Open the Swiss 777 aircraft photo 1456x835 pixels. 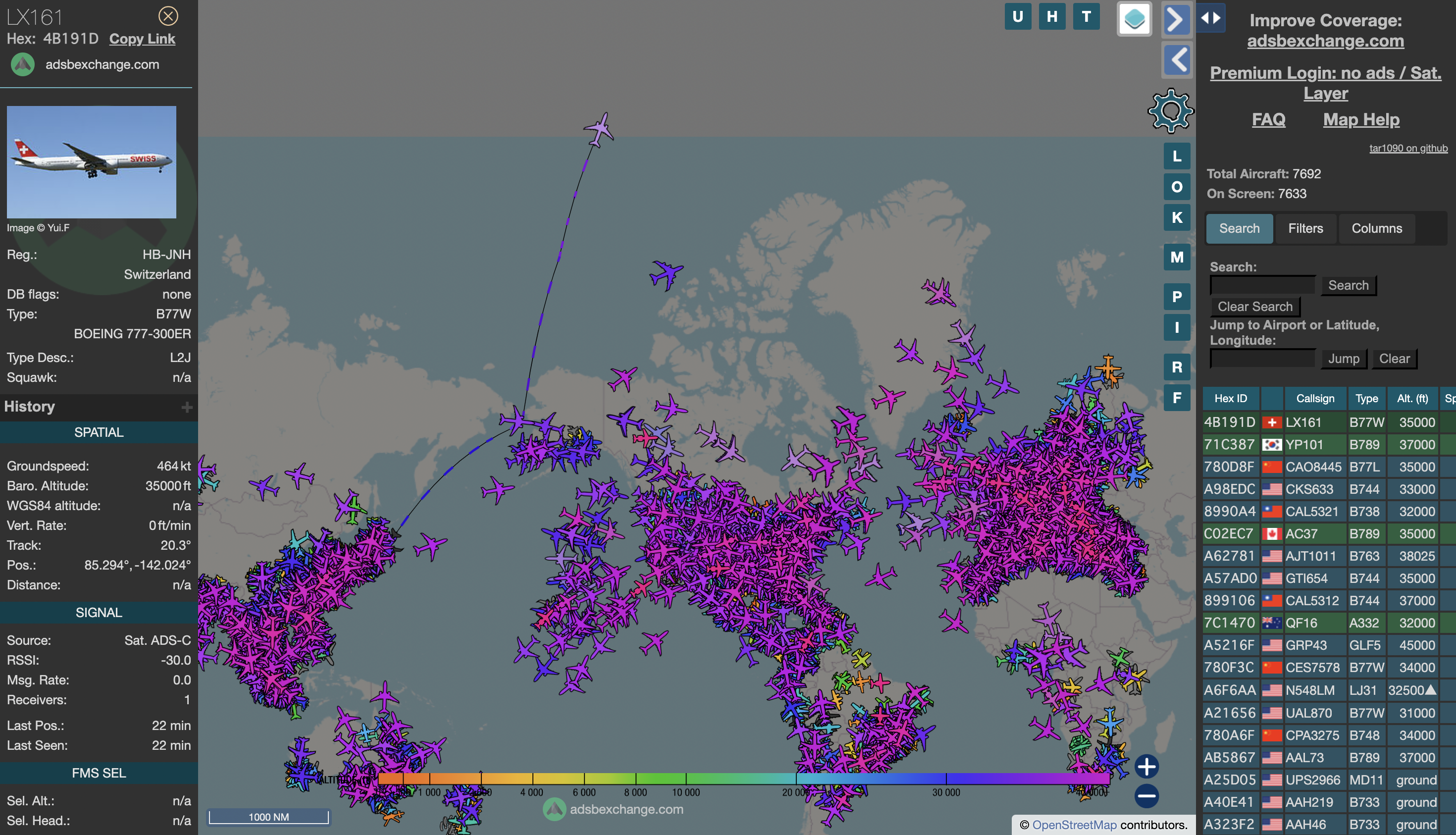tap(91, 162)
